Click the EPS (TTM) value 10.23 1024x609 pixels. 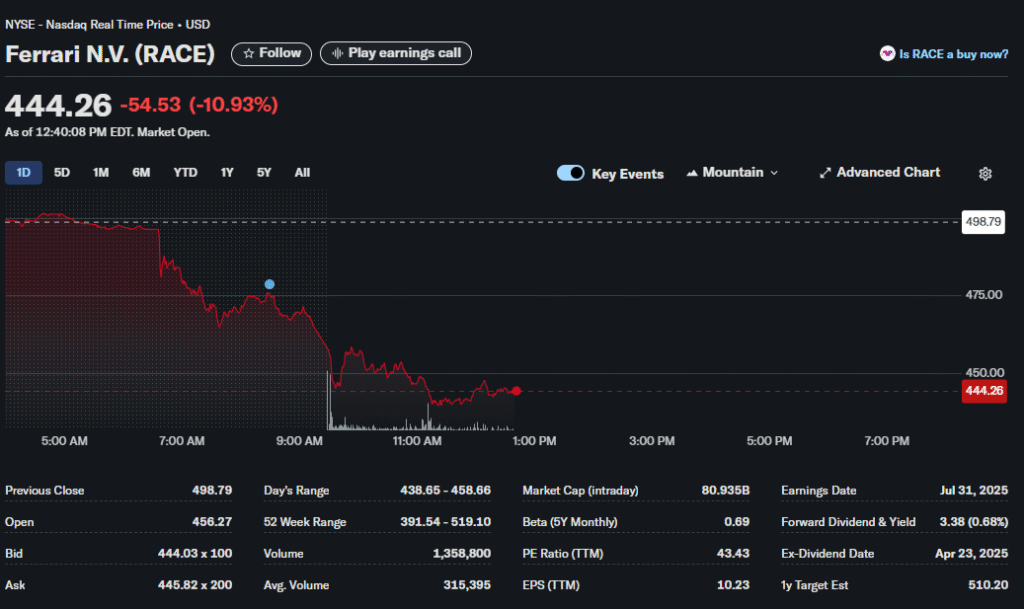(x=733, y=585)
